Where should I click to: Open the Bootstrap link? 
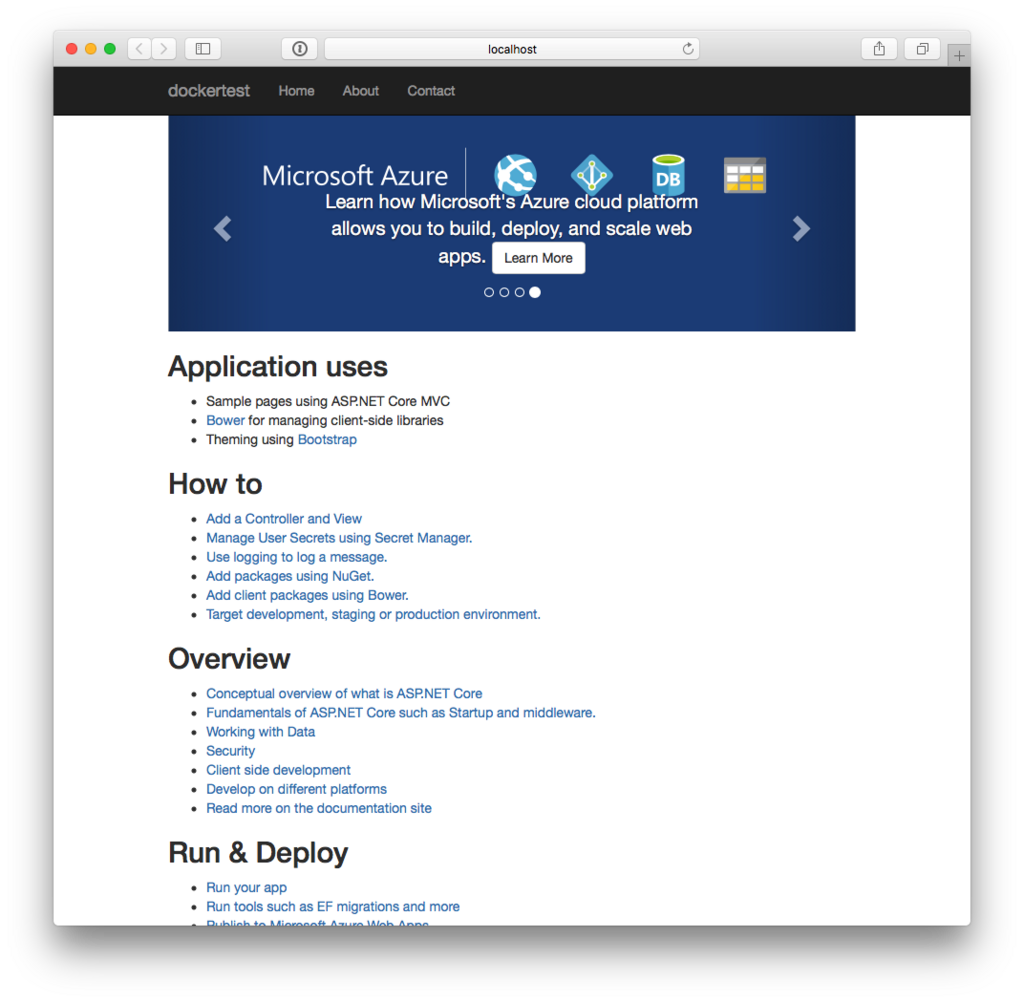pyautogui.click(x=327, y=440)
